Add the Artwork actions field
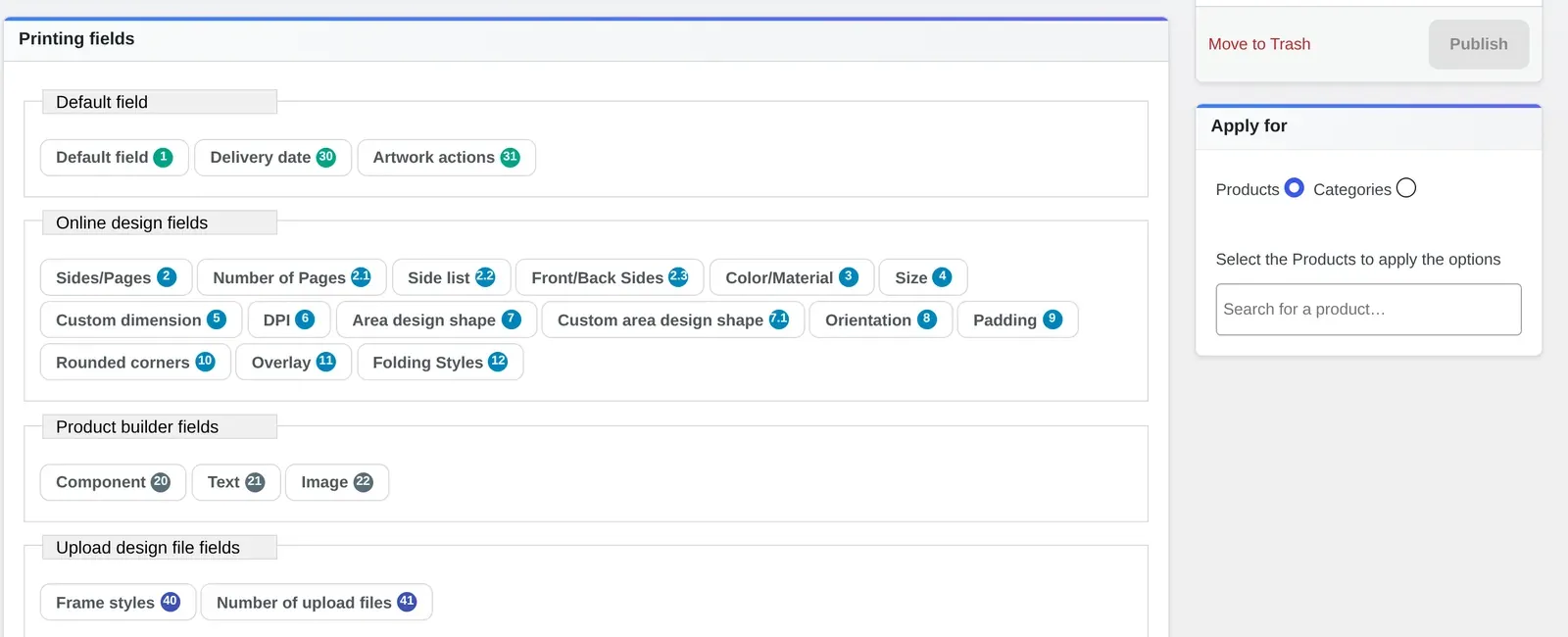 446,158
